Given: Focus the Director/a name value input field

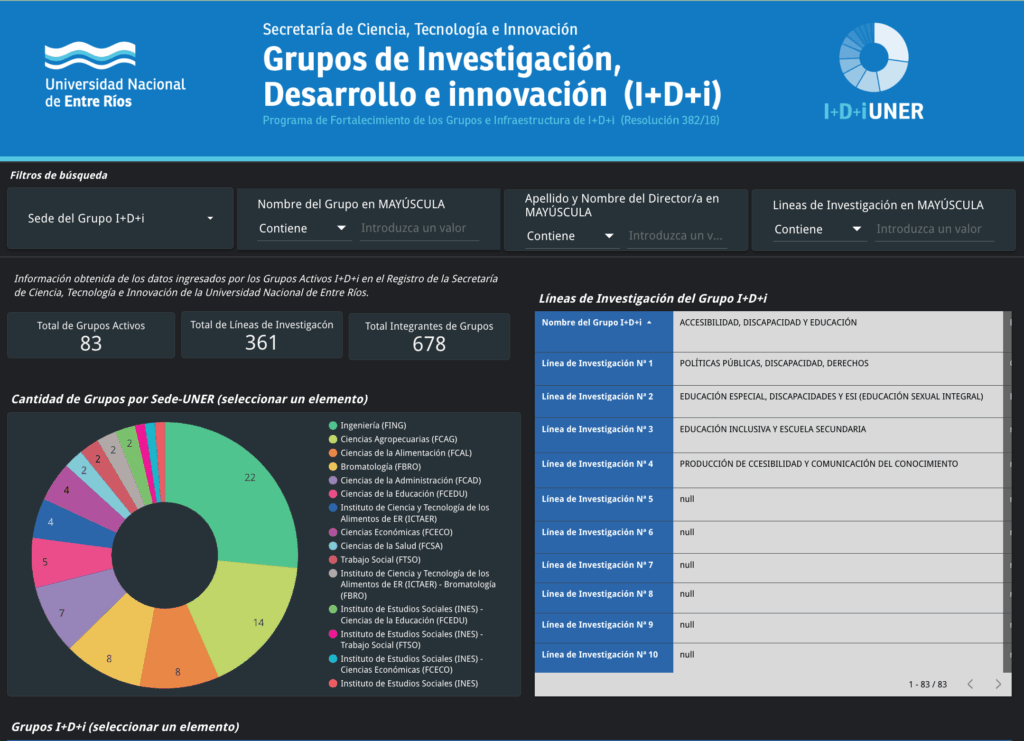Looking at the screenshot, I should 677,236.
